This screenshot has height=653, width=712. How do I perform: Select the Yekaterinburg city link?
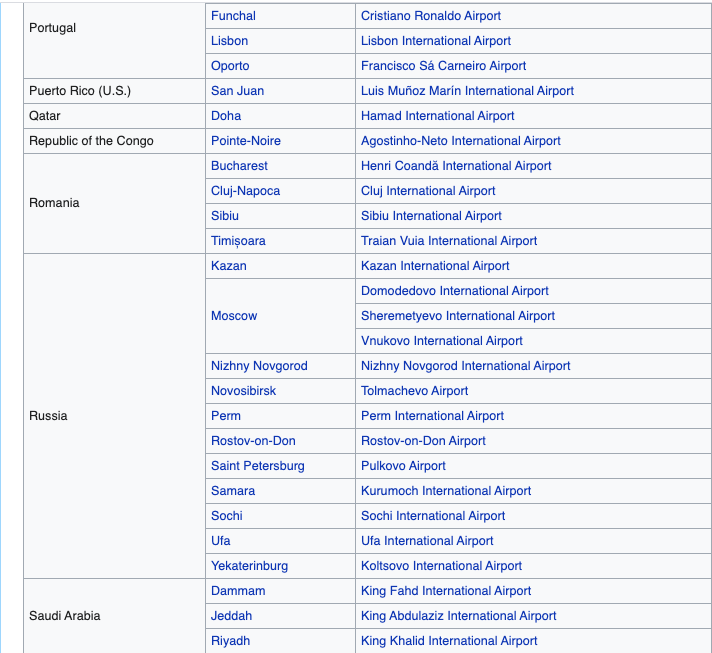click(249, 566)
